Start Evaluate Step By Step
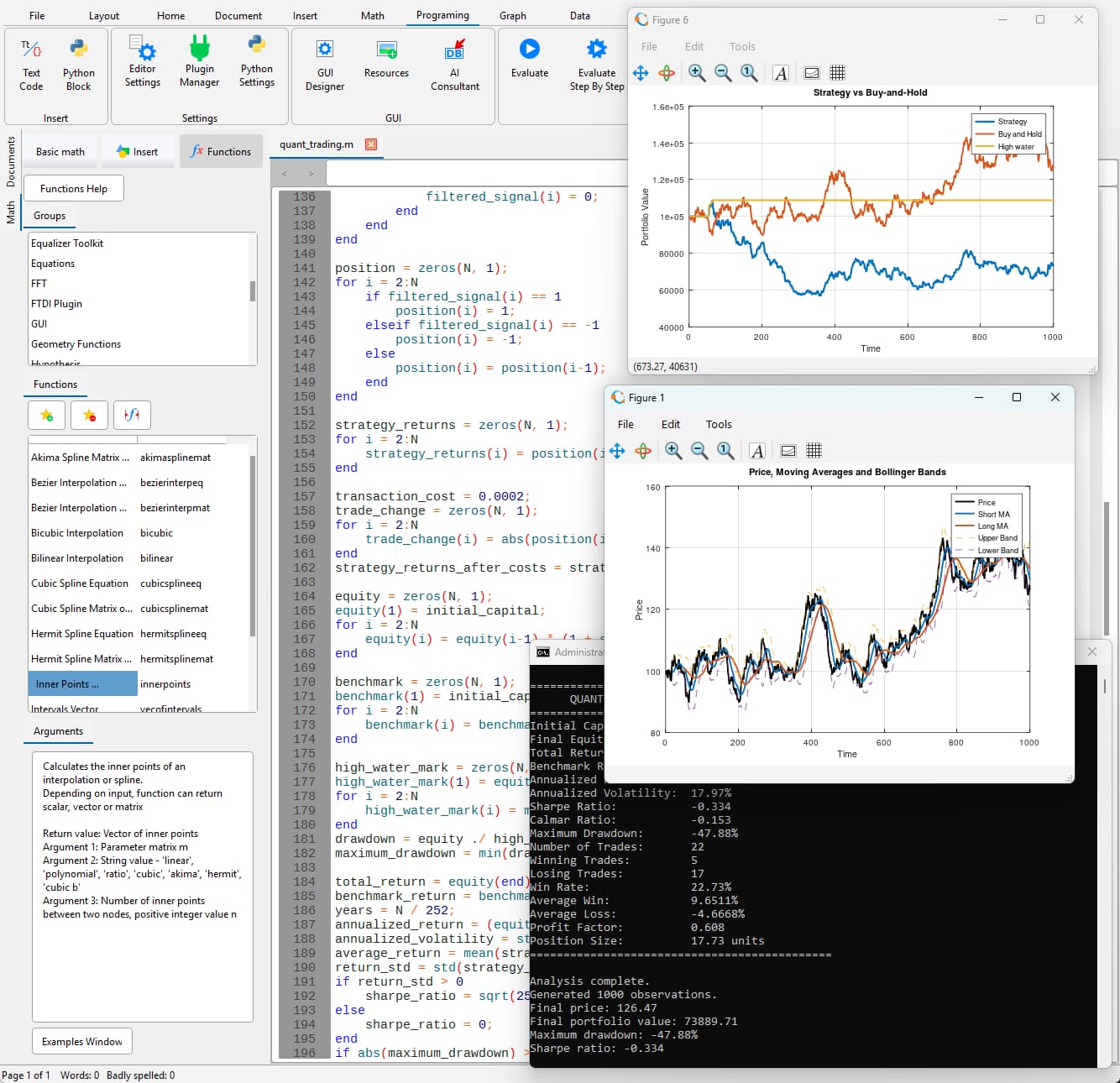Viewport: 1120px width, 1083px height. (597, 65)
